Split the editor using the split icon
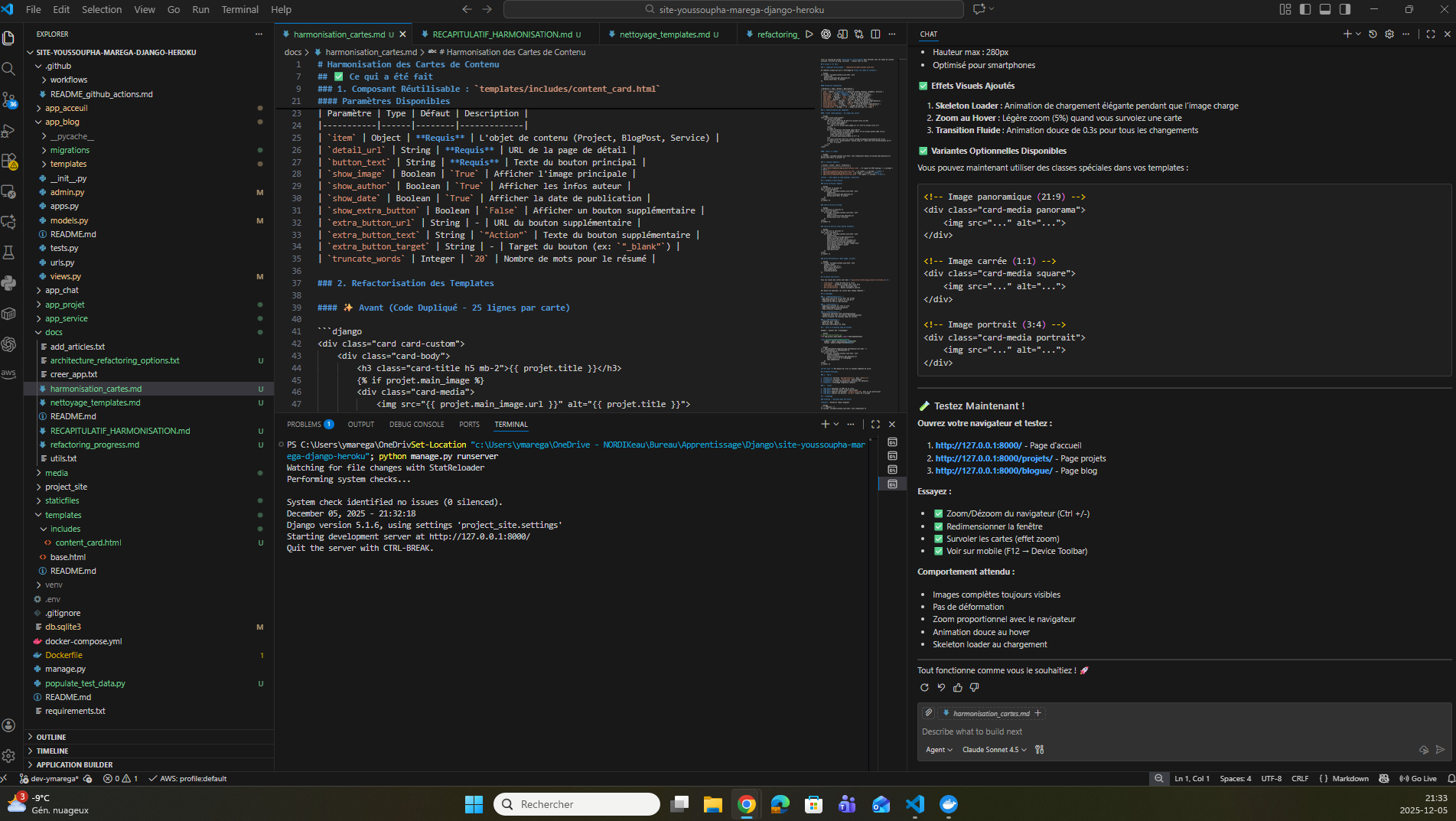The width and height of the screenshot is (1456, 821). 875,34
